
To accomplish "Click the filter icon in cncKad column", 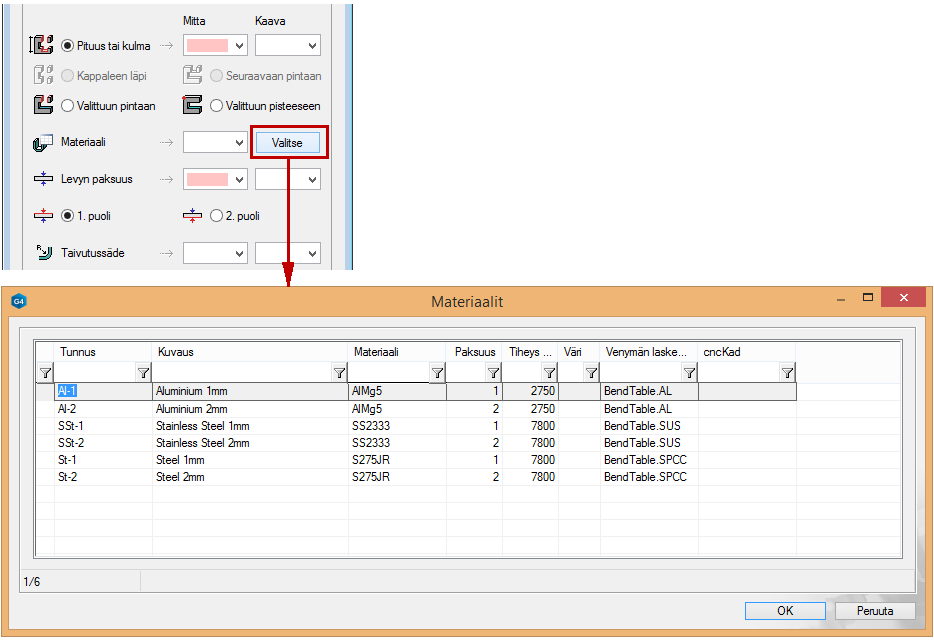I will [x=787, y=373].
